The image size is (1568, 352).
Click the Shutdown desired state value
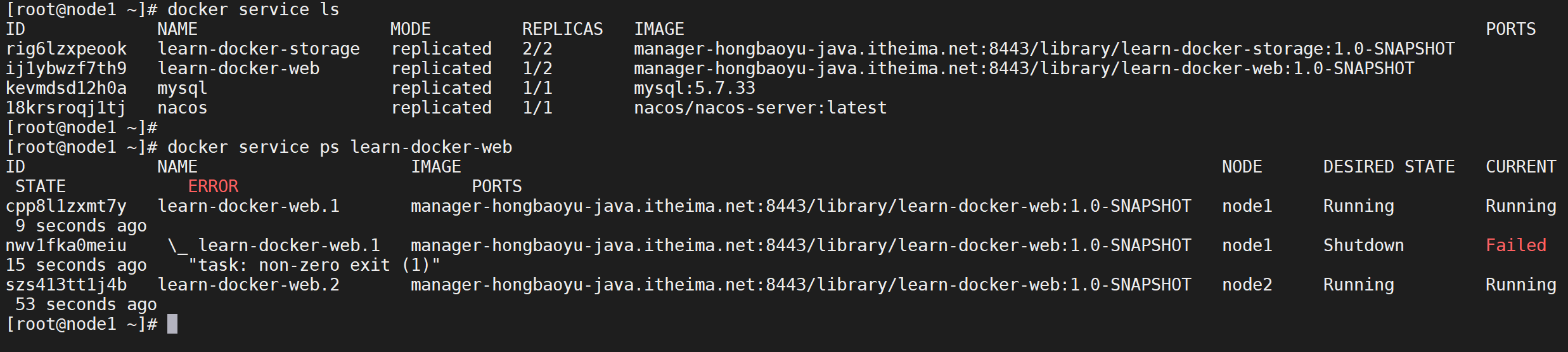point(1363,245)
